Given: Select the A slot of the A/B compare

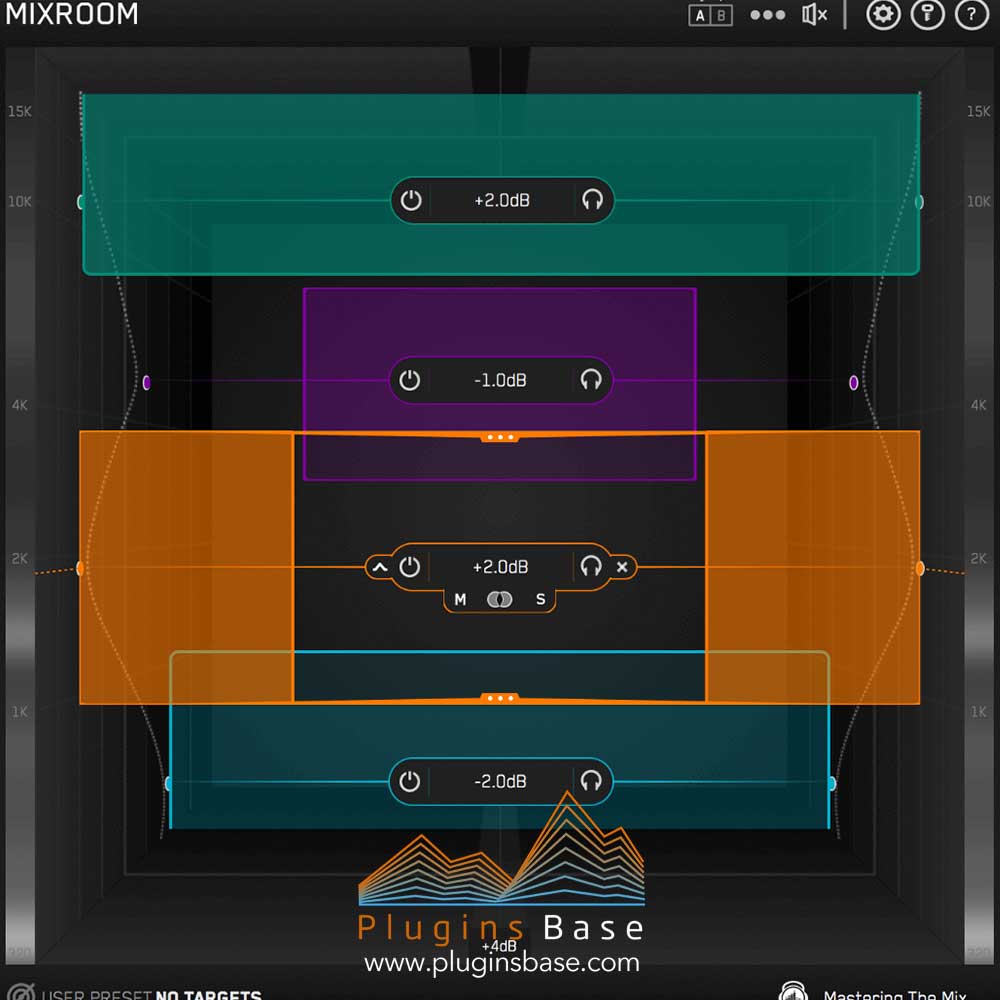Looking at the screenshot, I should coord(701,15).
